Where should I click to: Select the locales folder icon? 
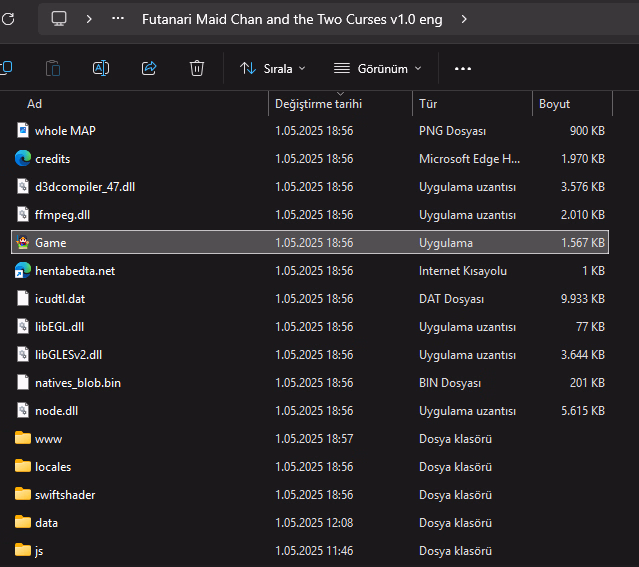pos(23,466)
